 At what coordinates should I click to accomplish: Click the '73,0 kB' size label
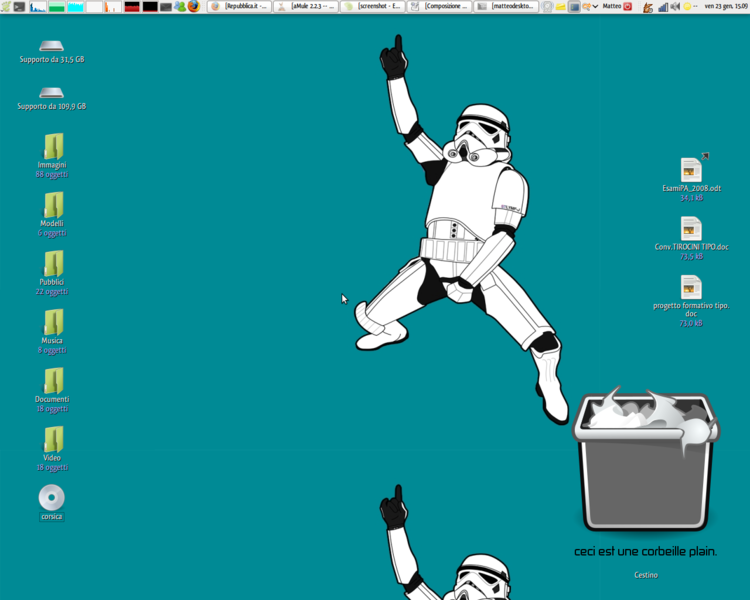[692, 323]
